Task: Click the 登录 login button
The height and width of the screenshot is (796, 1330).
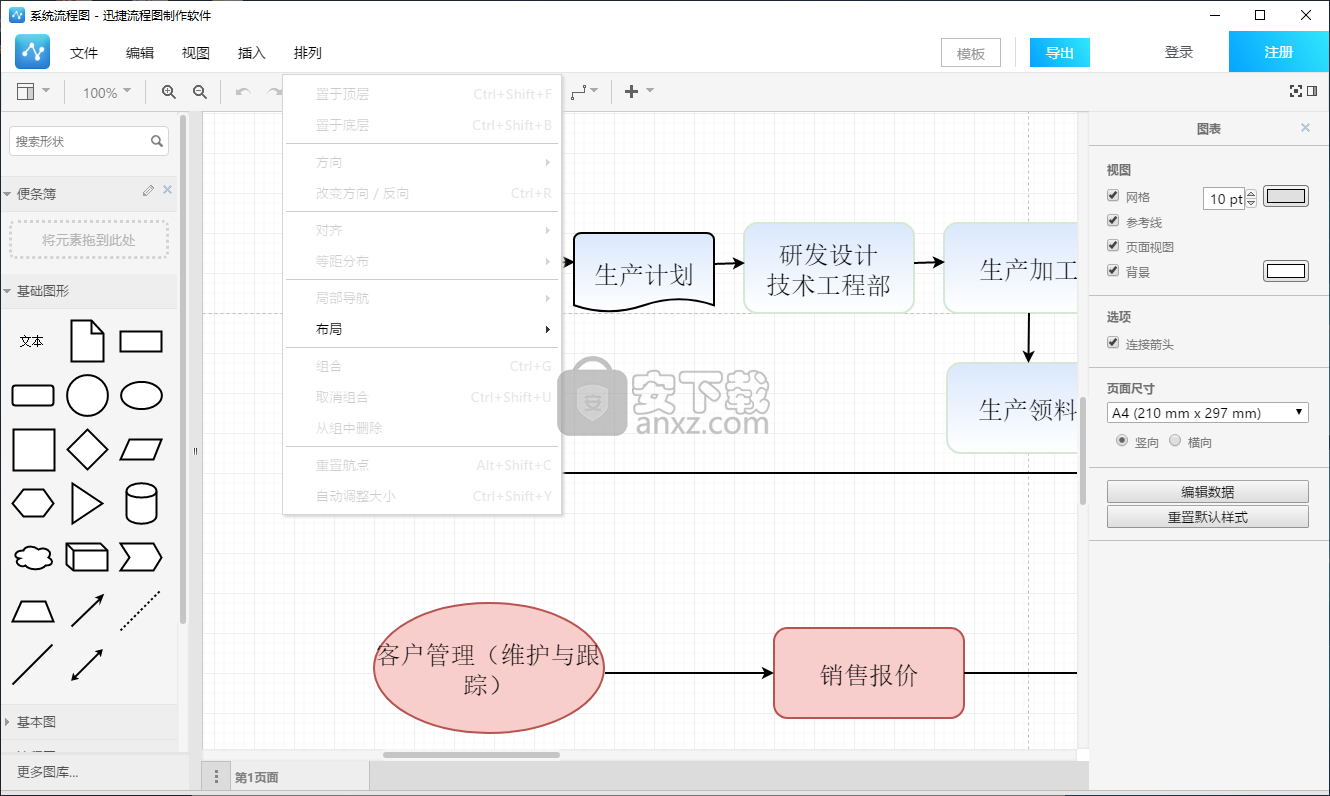Action: point(1179,53)
